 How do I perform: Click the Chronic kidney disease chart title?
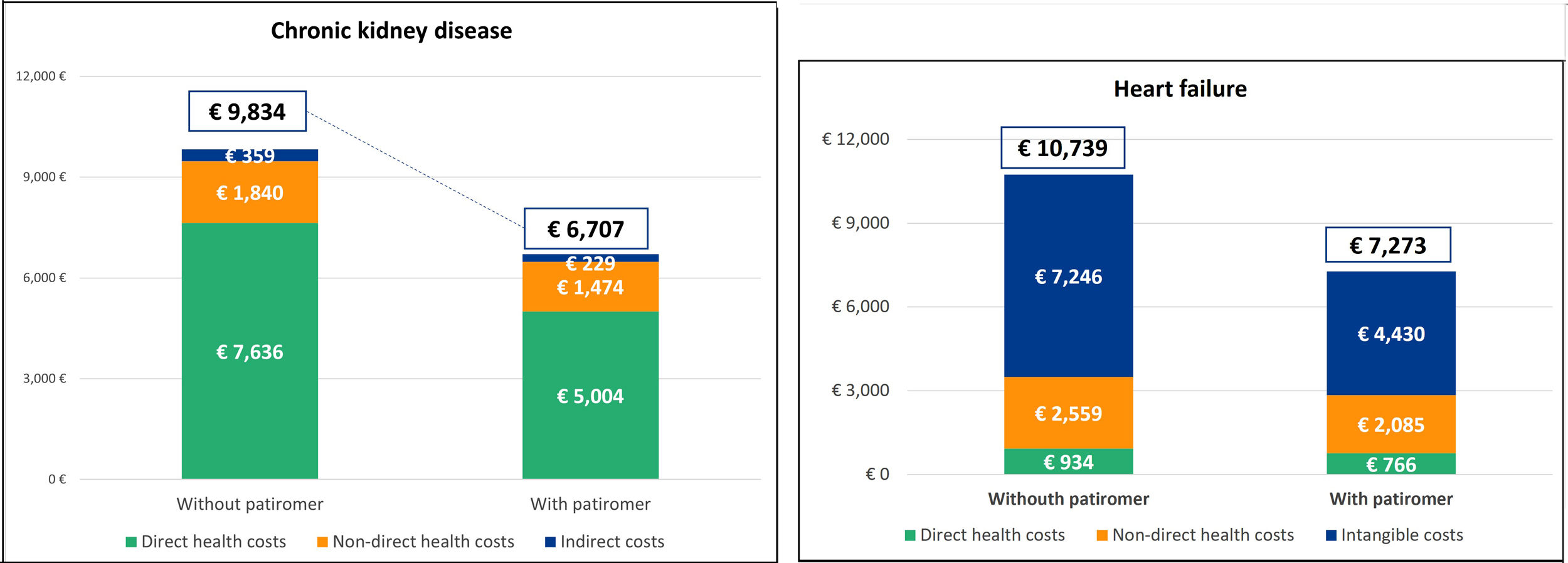pos(391,31)
